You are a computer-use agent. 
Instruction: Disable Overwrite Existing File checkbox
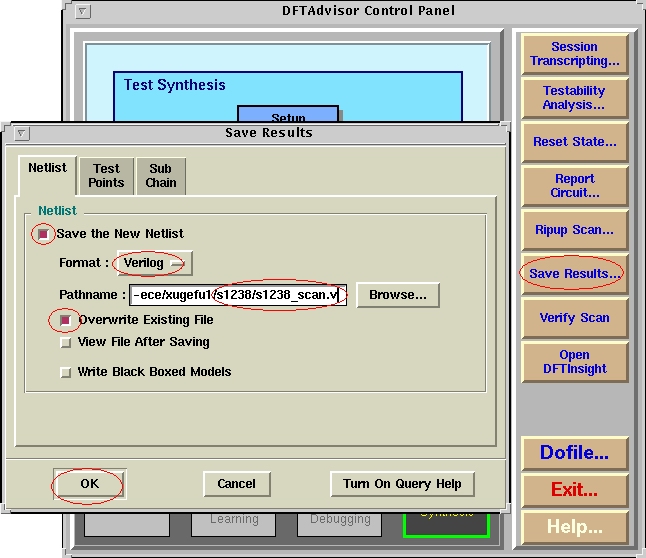[x=66, y=320]
